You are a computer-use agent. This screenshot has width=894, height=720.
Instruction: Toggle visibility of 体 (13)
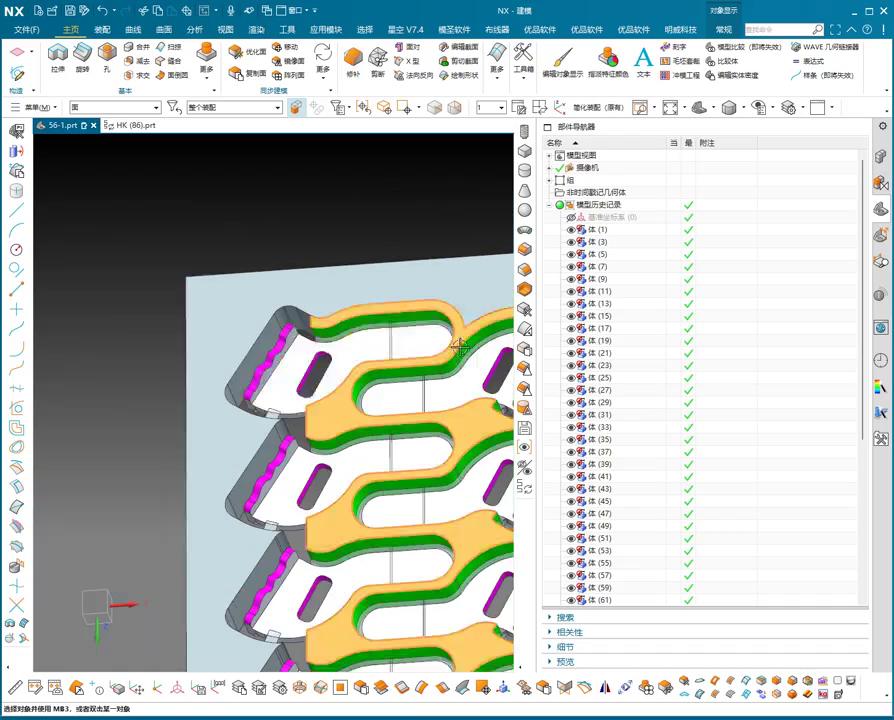tap(572, 304)
